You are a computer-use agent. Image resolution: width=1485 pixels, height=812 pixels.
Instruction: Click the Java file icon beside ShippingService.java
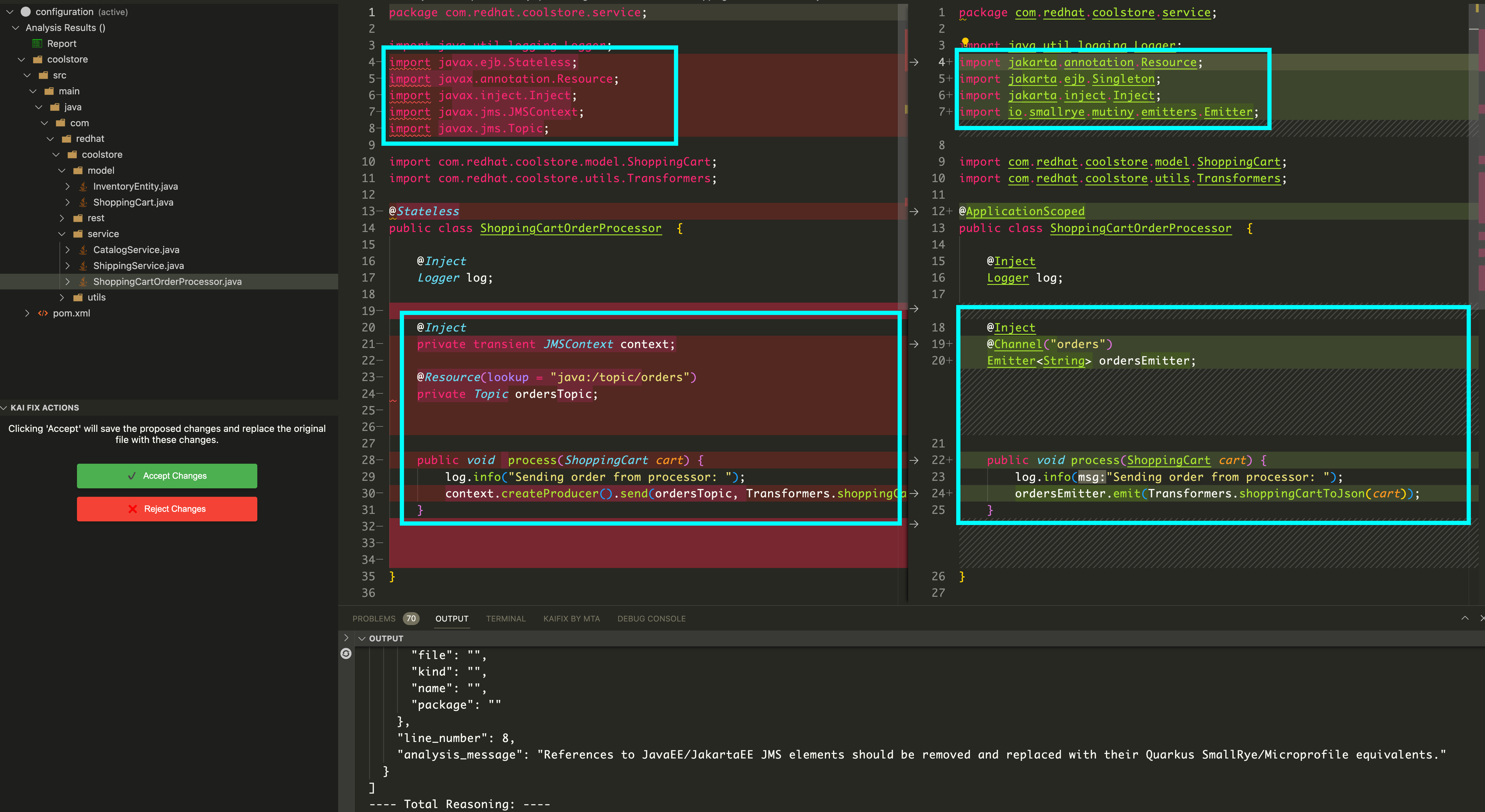tap(84, 266)
